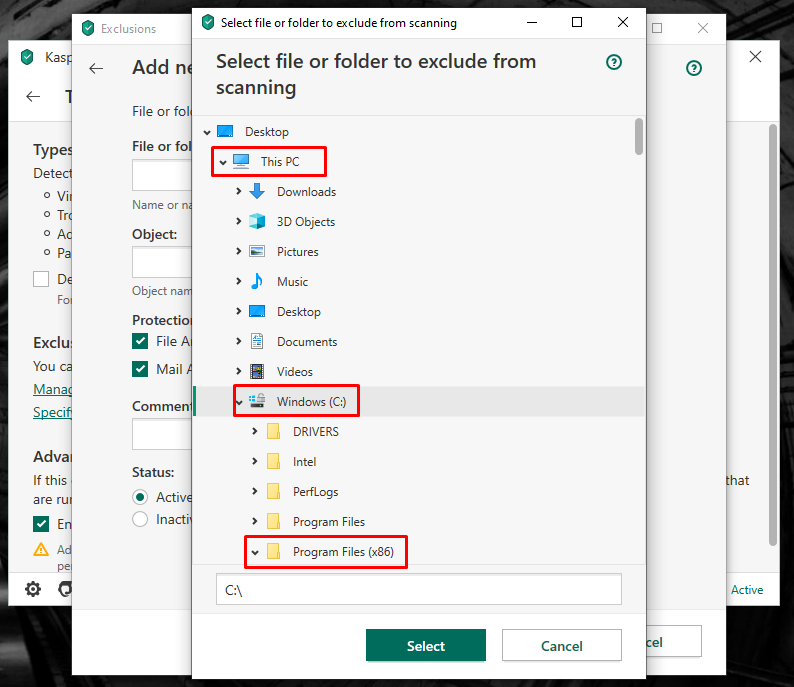The height and width of the screenshot is (687, 794).
Task: Expand the Downloads tree node
Action: 239,191
